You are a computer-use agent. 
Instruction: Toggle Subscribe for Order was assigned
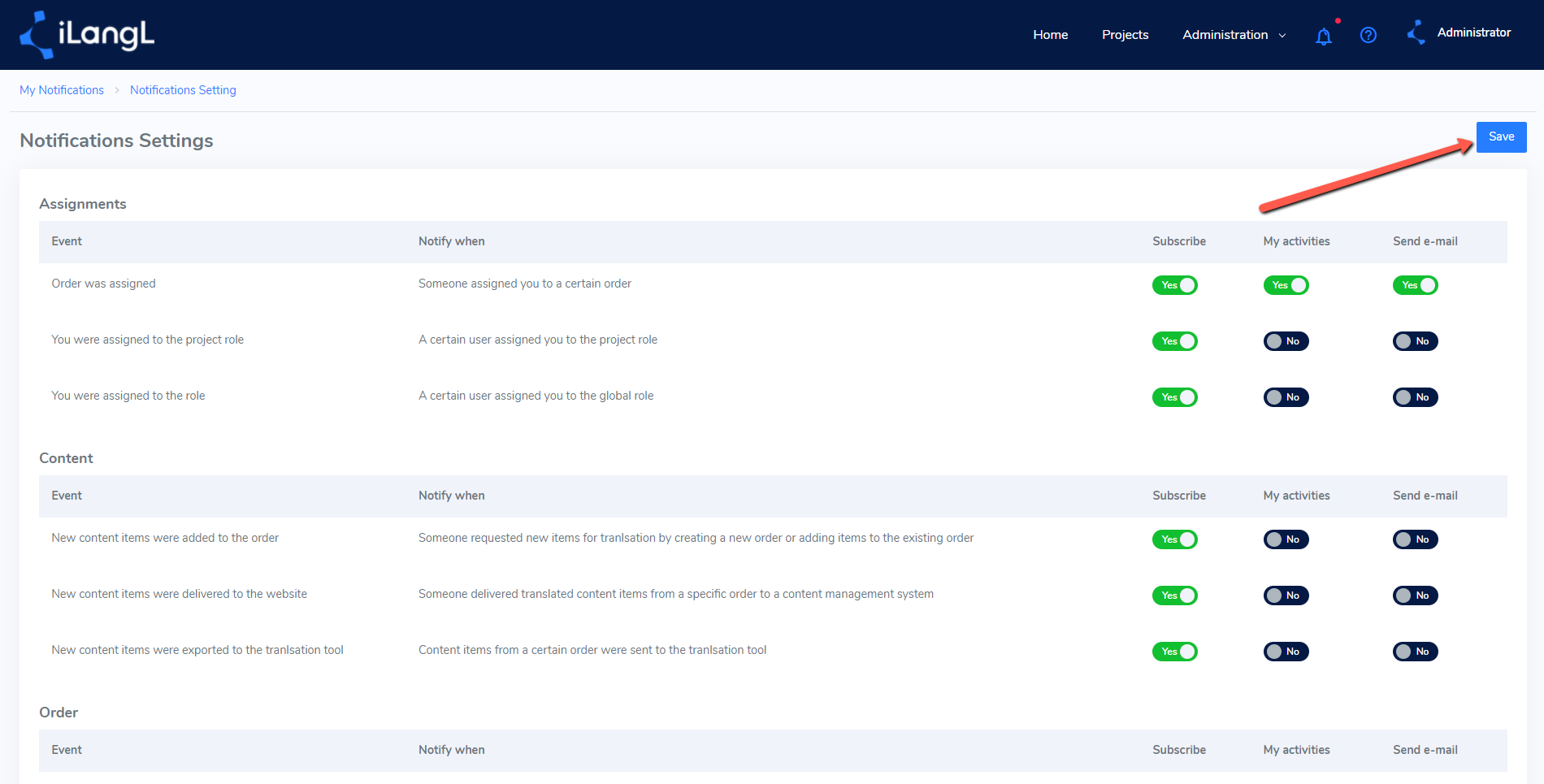[x=1174, y=285]
